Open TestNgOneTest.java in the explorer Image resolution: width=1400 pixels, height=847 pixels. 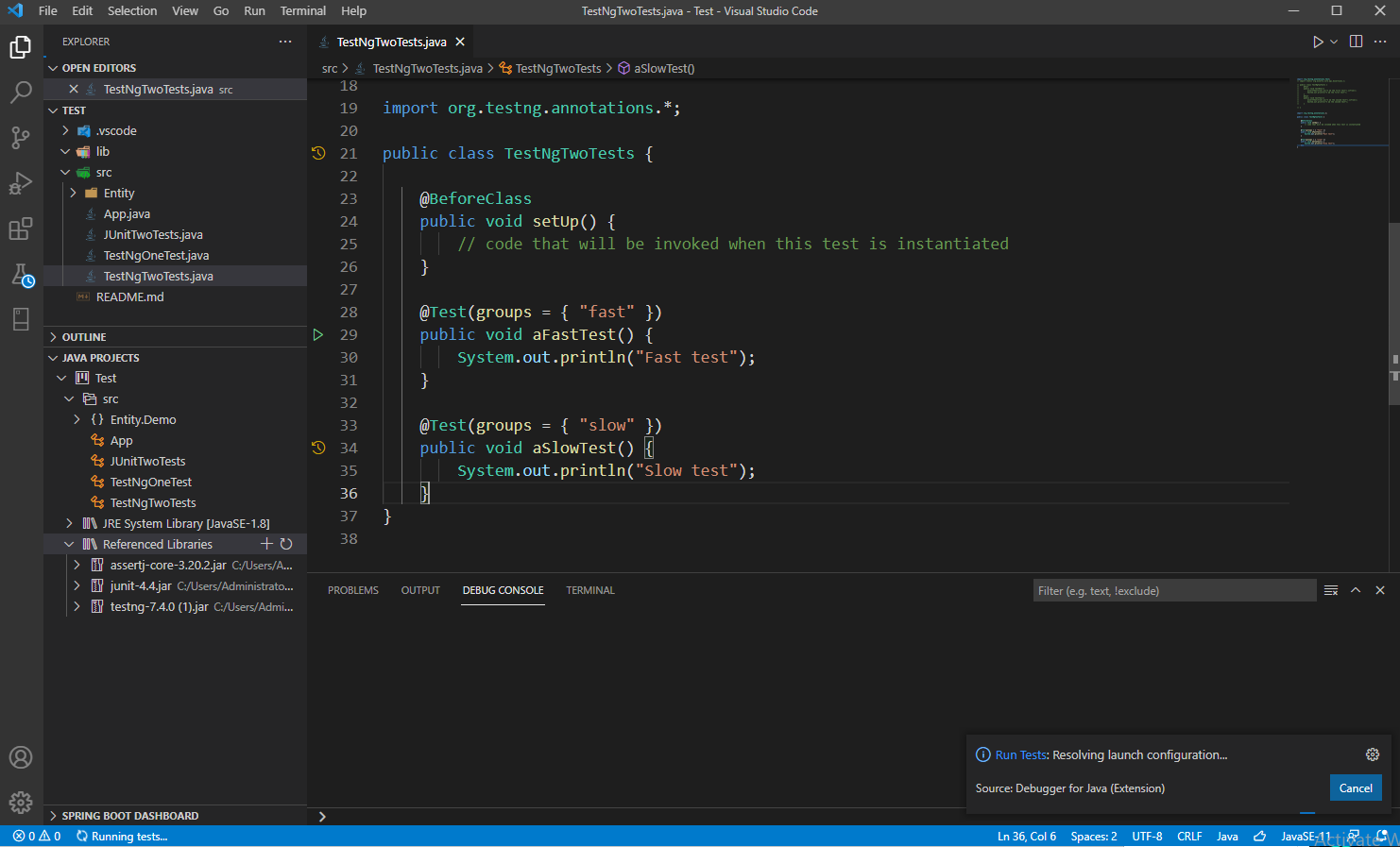[156, 256]
